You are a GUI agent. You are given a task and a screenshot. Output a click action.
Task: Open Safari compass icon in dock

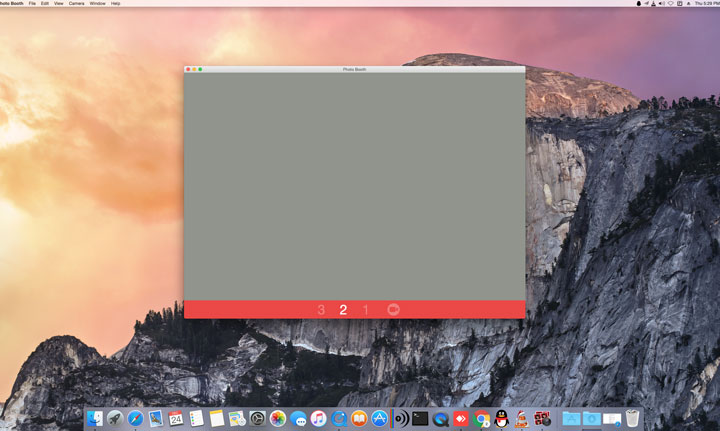(135, 419)
